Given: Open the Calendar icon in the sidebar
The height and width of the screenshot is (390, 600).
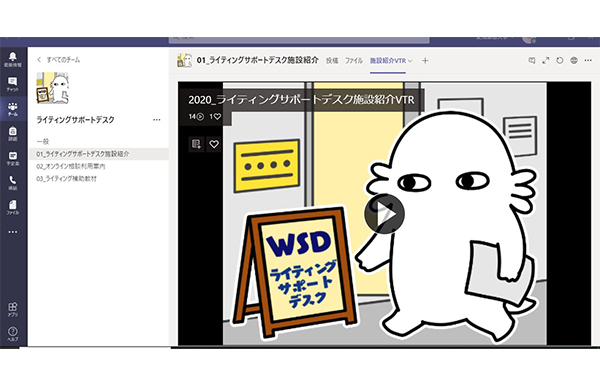Looking at the screenshot, I should pyautogui.click(x=13, y=158).
